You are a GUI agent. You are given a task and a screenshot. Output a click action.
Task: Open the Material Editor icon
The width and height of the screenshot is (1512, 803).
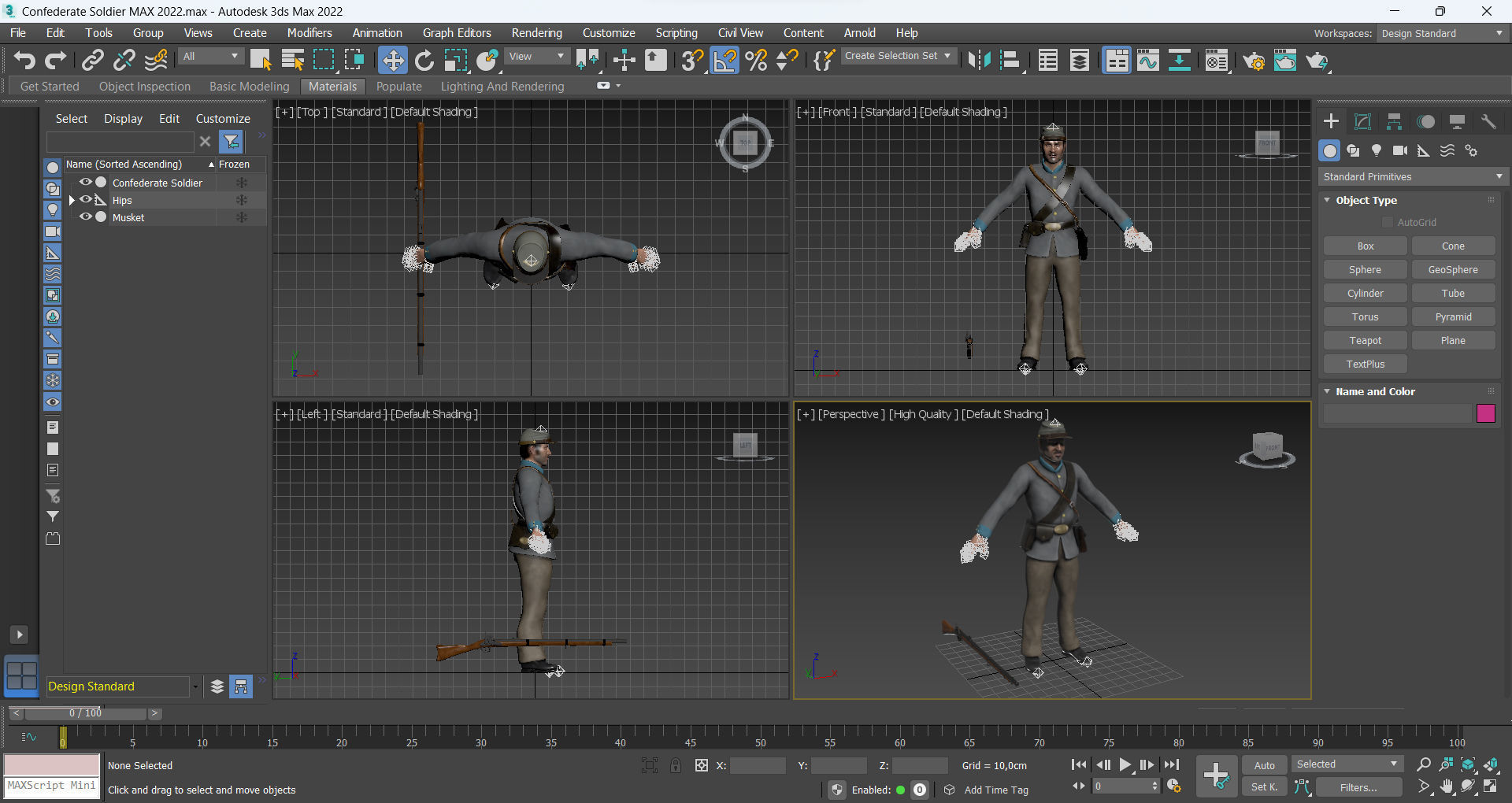(x=1217, y=61)
